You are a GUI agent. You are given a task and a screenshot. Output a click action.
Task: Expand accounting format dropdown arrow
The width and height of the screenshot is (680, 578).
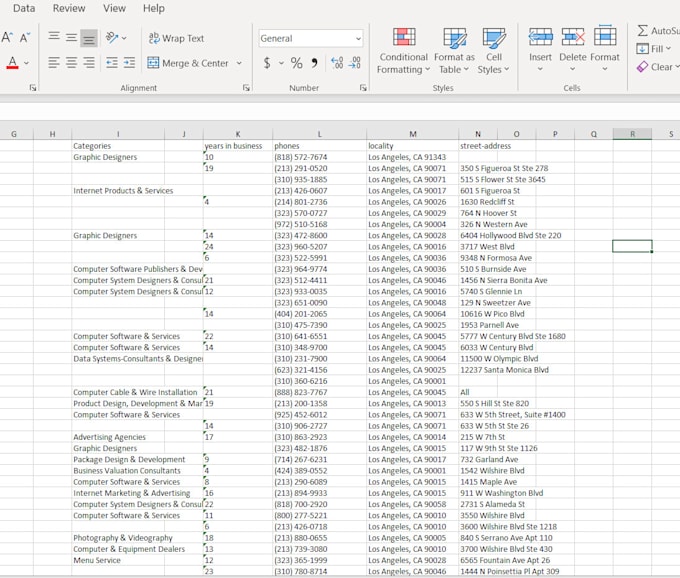(x=281, y=63)
